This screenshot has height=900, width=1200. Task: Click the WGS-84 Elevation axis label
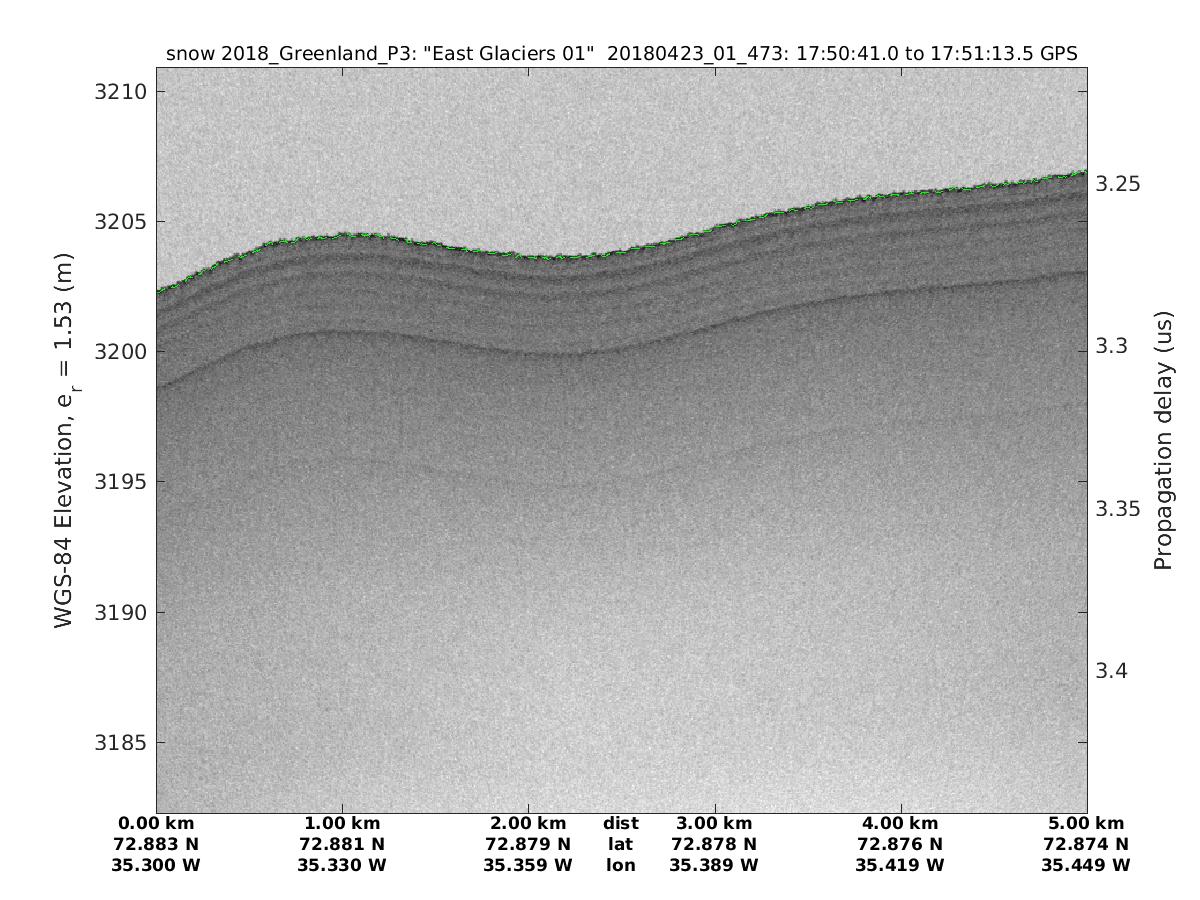tap(65, 440)
